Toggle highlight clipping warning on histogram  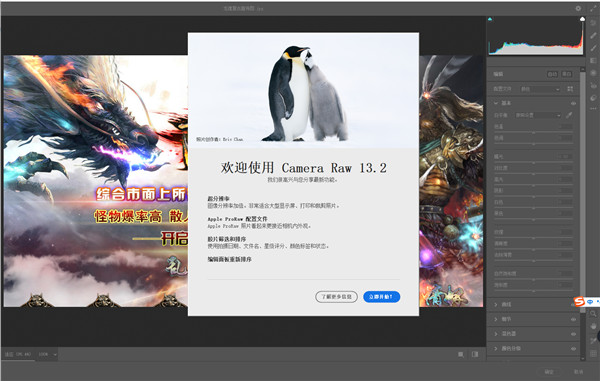tap(582, 19)
